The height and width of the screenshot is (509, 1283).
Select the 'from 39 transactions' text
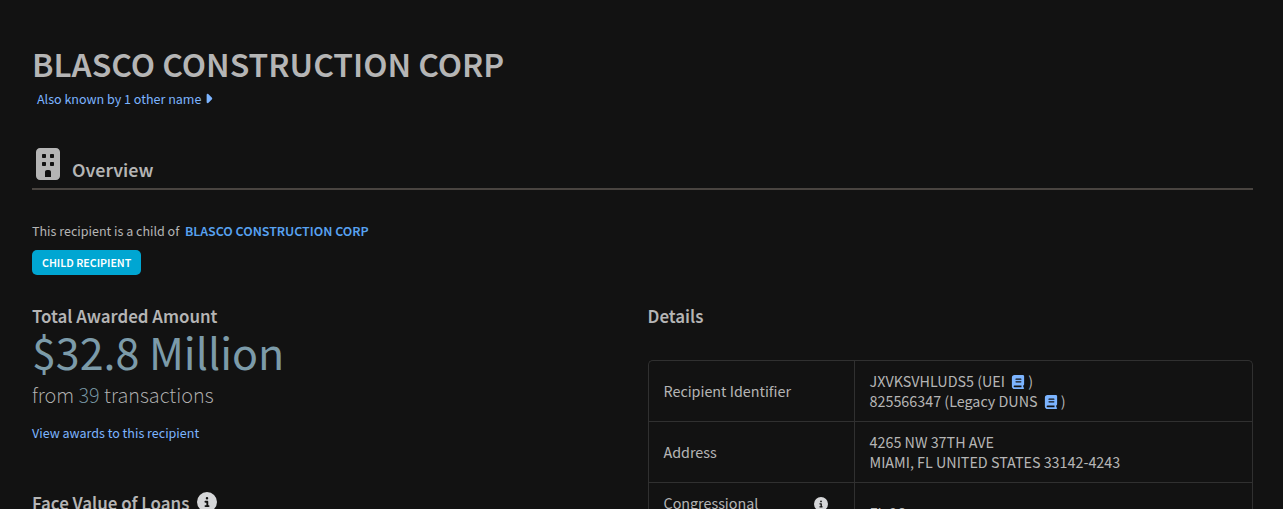tap(123, 396)
